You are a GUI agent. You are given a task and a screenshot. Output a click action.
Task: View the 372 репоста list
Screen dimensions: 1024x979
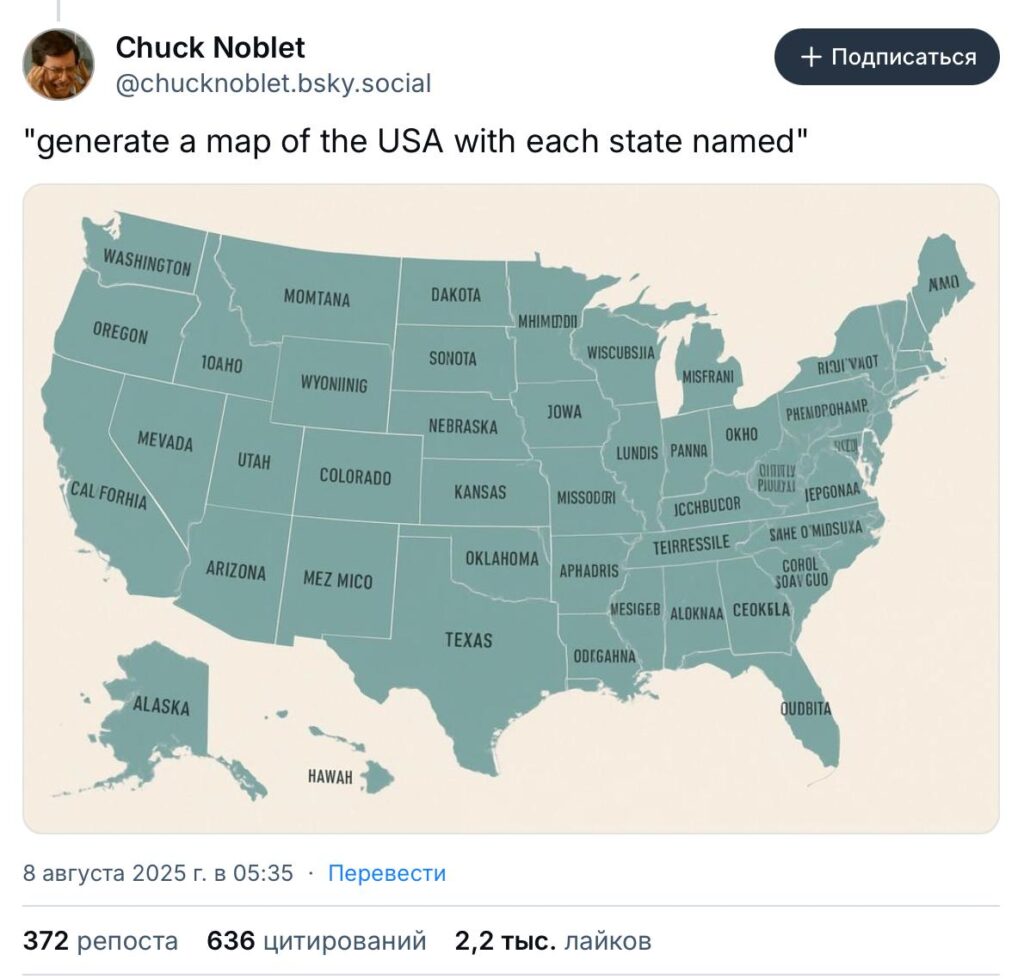pyautogui.click(x=101, y=941)
